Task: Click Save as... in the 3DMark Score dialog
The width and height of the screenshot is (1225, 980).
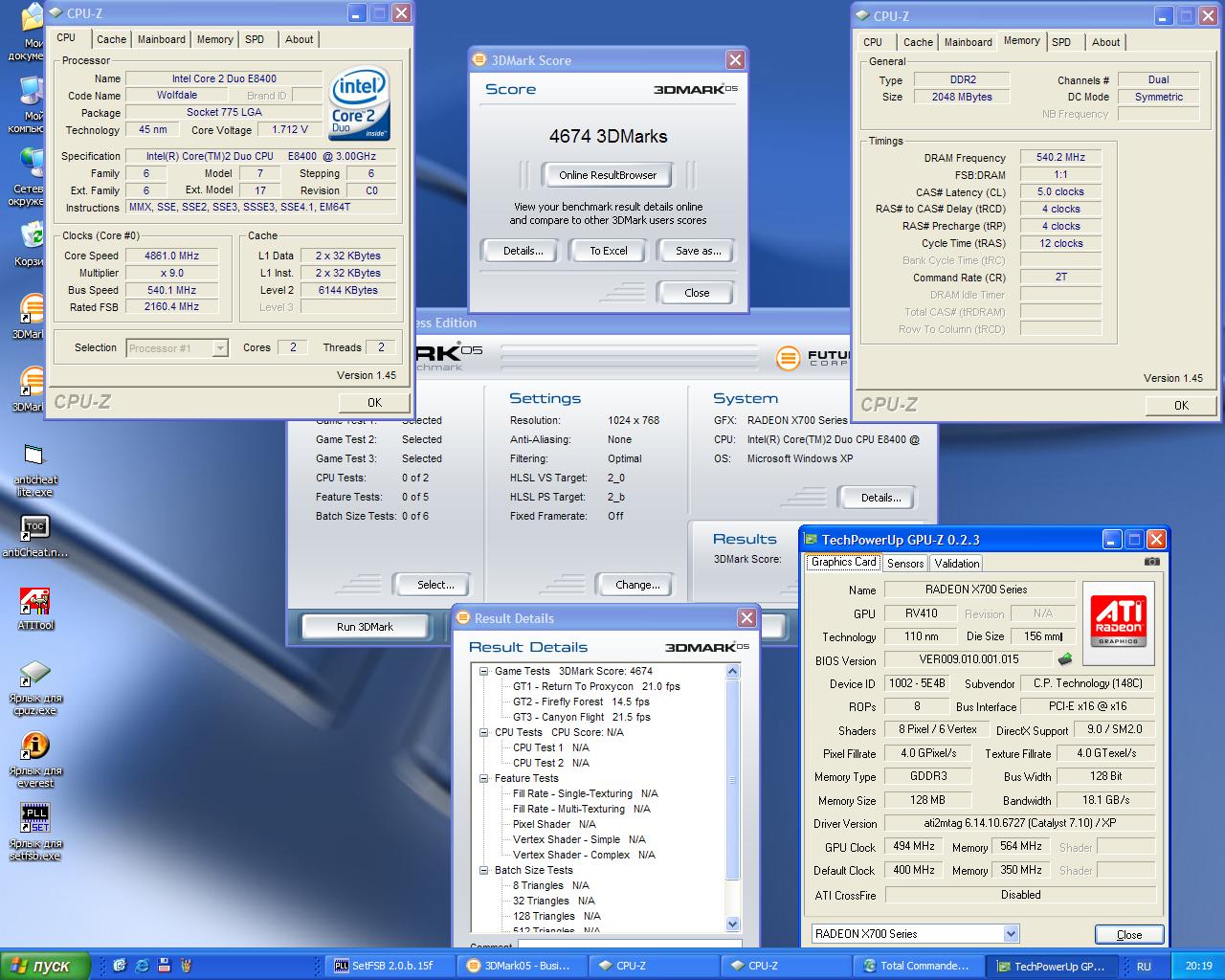Action: pyautogui.click(x=698, y=251)
